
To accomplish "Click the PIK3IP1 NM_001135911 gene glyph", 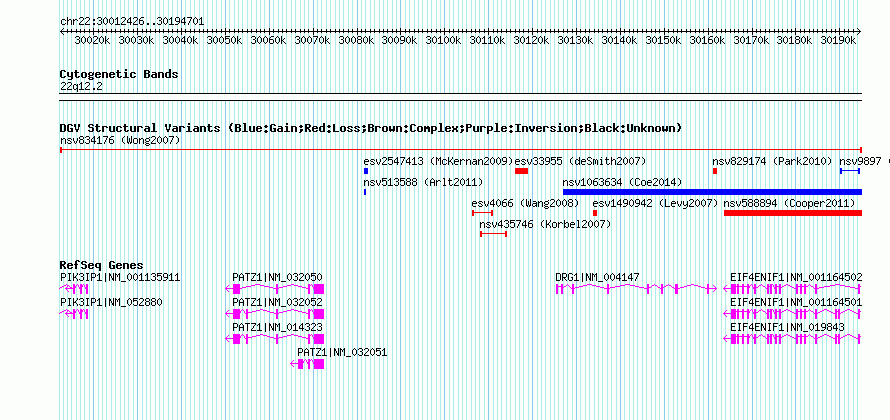I will coord(74,289).
